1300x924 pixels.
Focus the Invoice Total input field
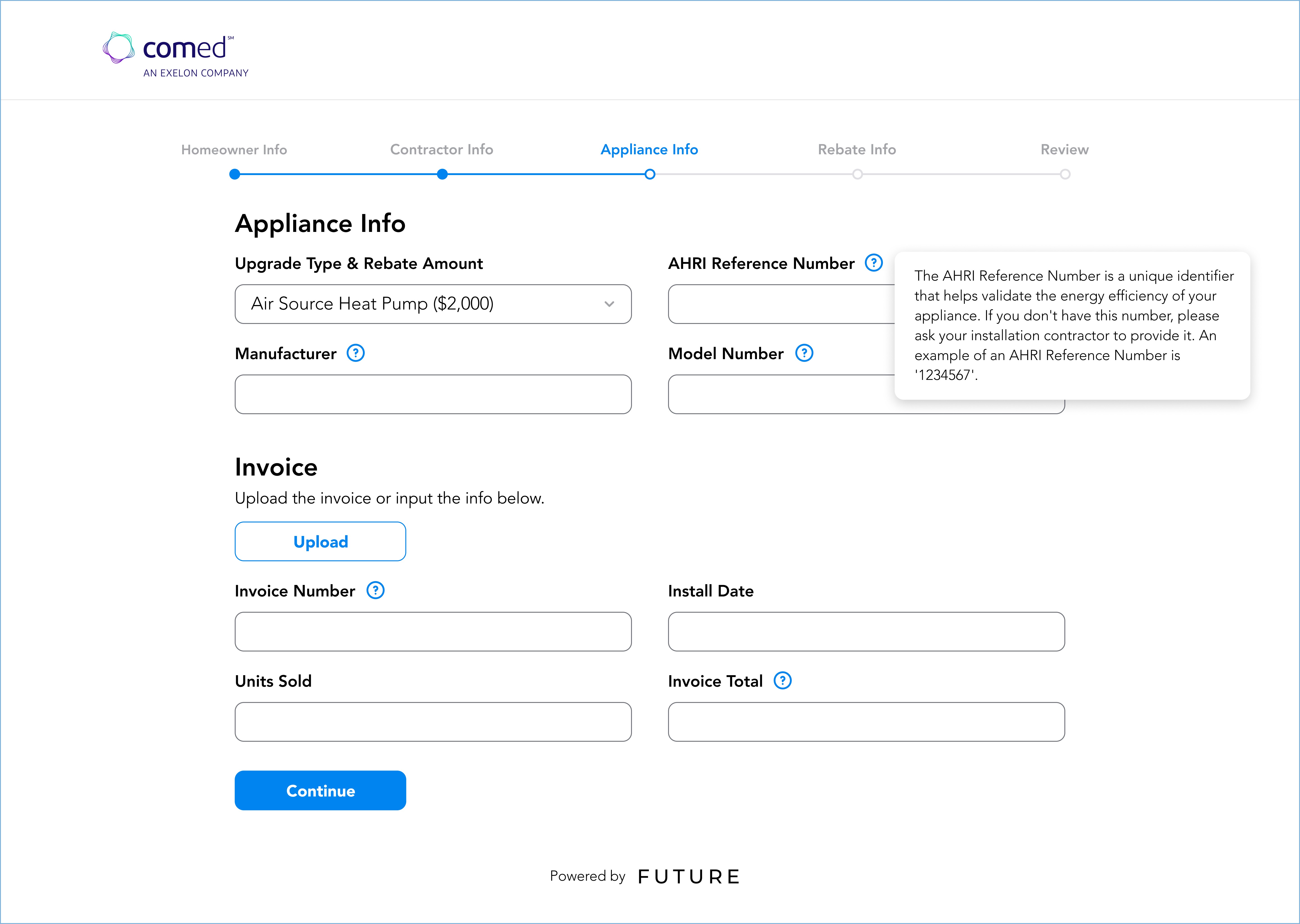coord(866,722)
